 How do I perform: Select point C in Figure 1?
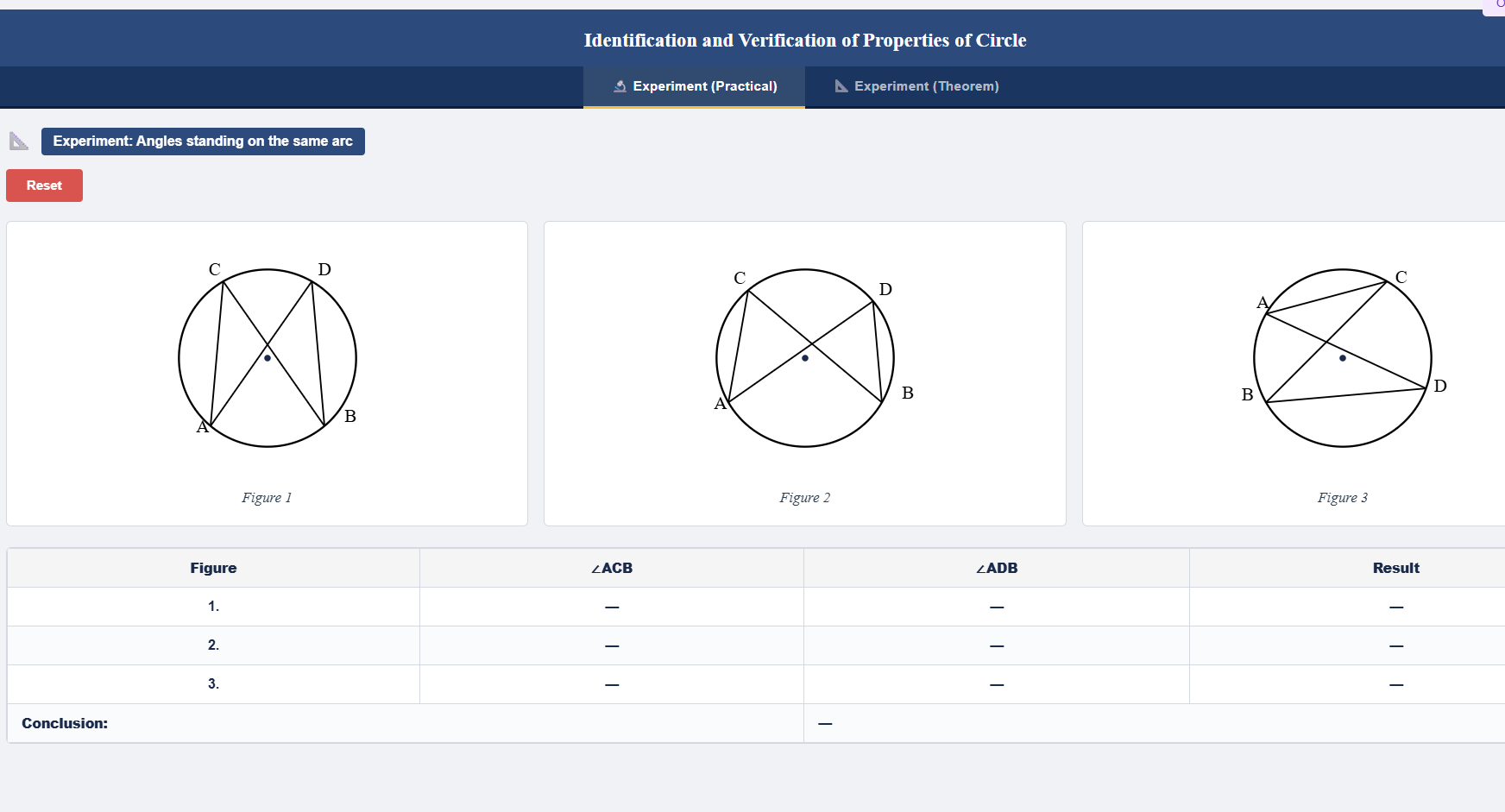coord(213,269)
